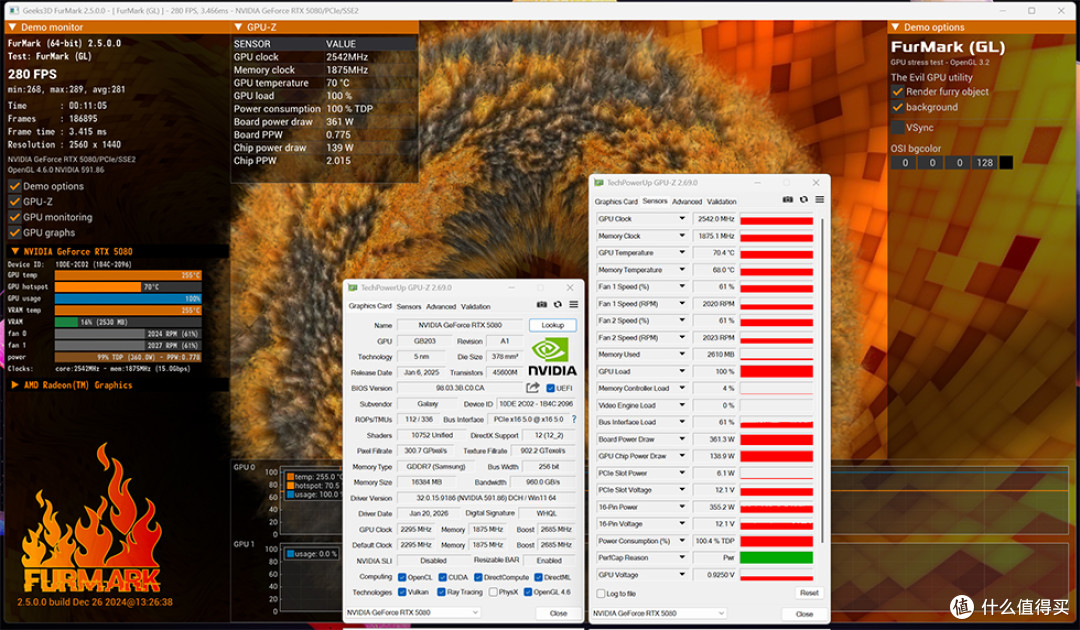Click the GPU Load red sensor graph

click(776, 371)
